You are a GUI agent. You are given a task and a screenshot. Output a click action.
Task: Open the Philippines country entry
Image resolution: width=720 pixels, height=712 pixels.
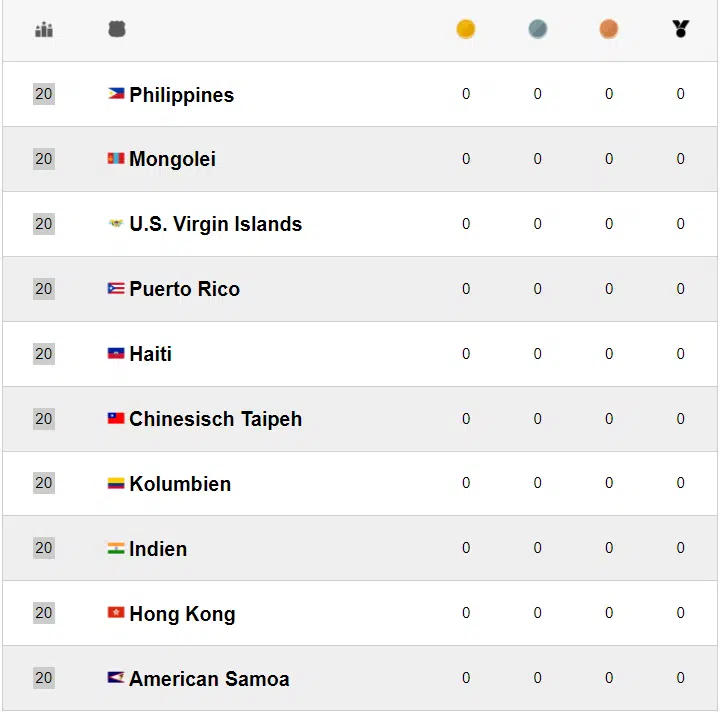click(x=182, y=95)
